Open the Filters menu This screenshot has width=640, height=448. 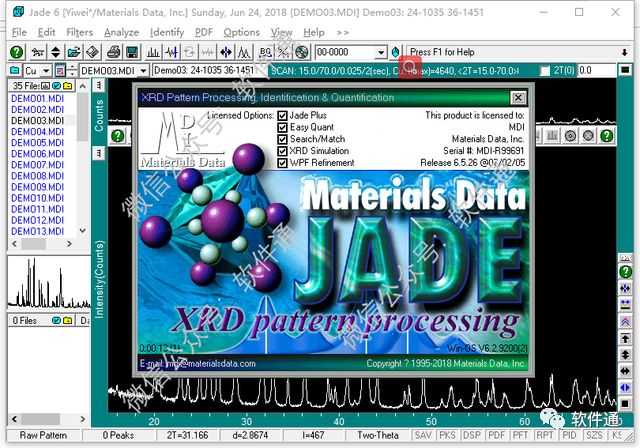click(80, 32)
